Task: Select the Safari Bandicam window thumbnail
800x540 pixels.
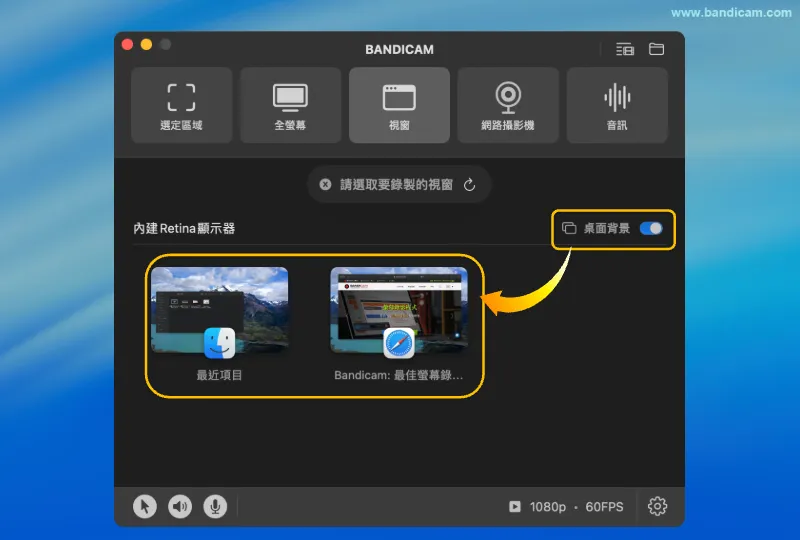Action: (399, 310)
